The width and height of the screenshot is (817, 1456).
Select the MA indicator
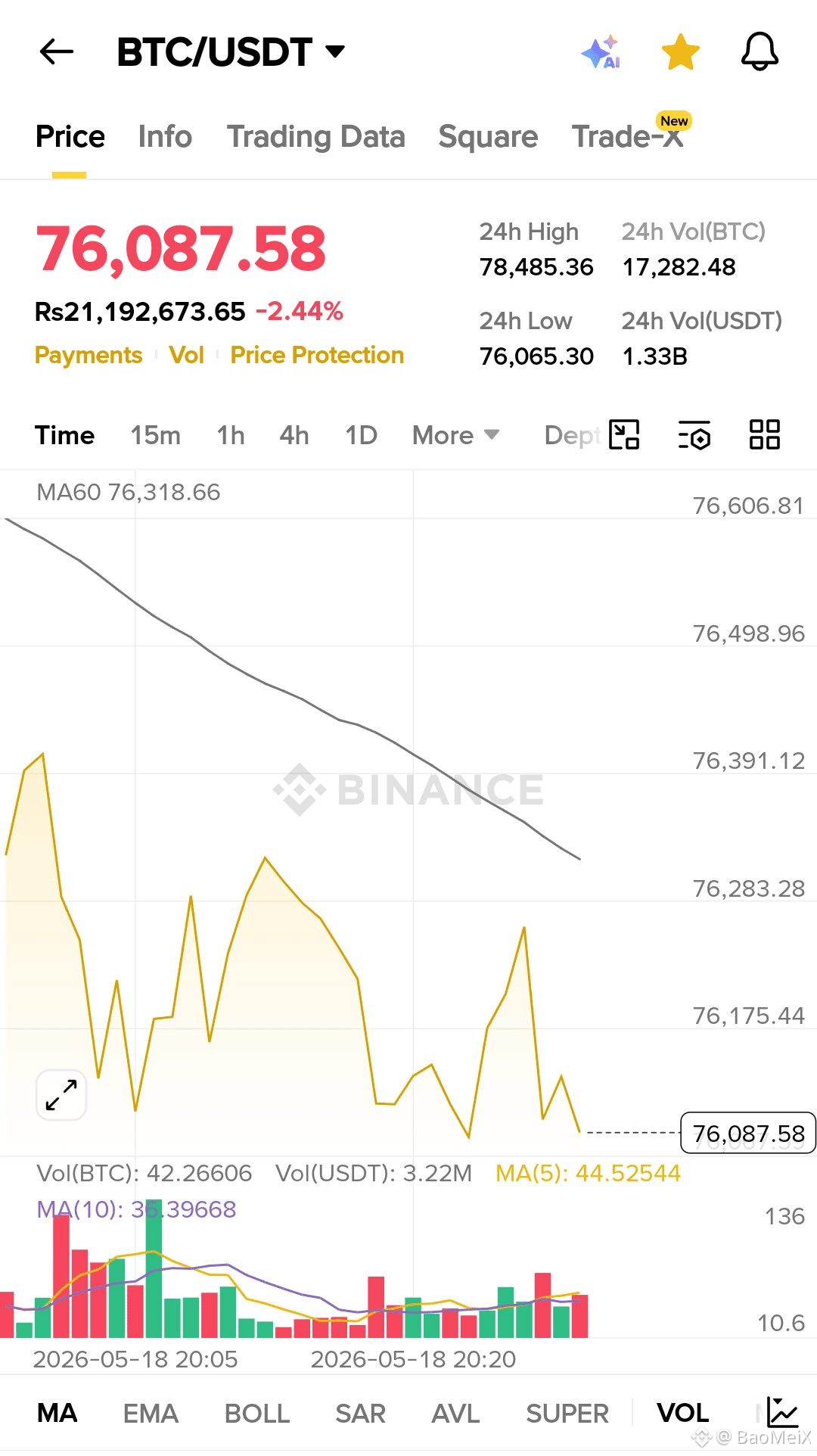coord(57,1413)
